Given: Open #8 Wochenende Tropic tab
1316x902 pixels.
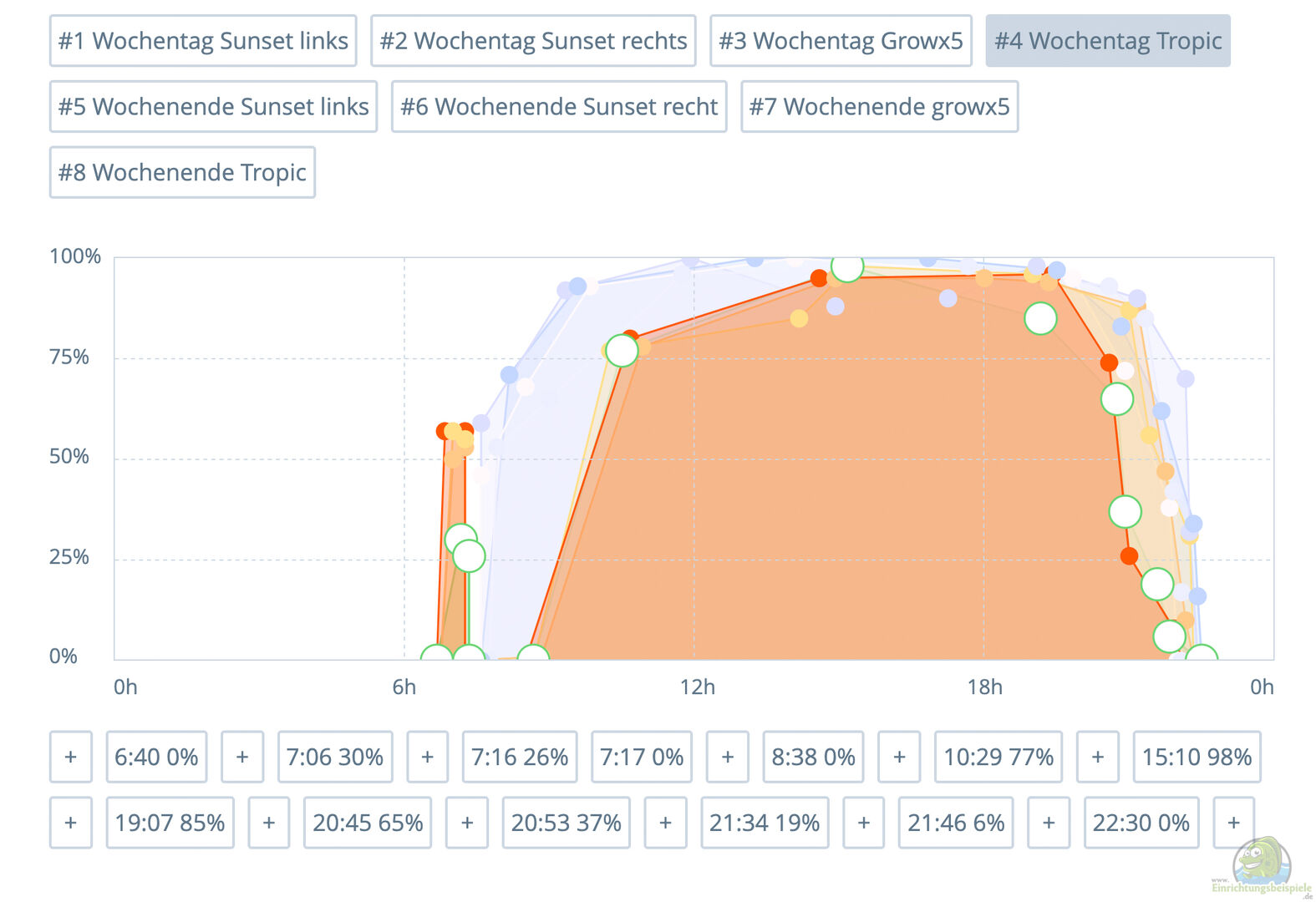Looking at the screenshot, I should [x=182, y=173].
